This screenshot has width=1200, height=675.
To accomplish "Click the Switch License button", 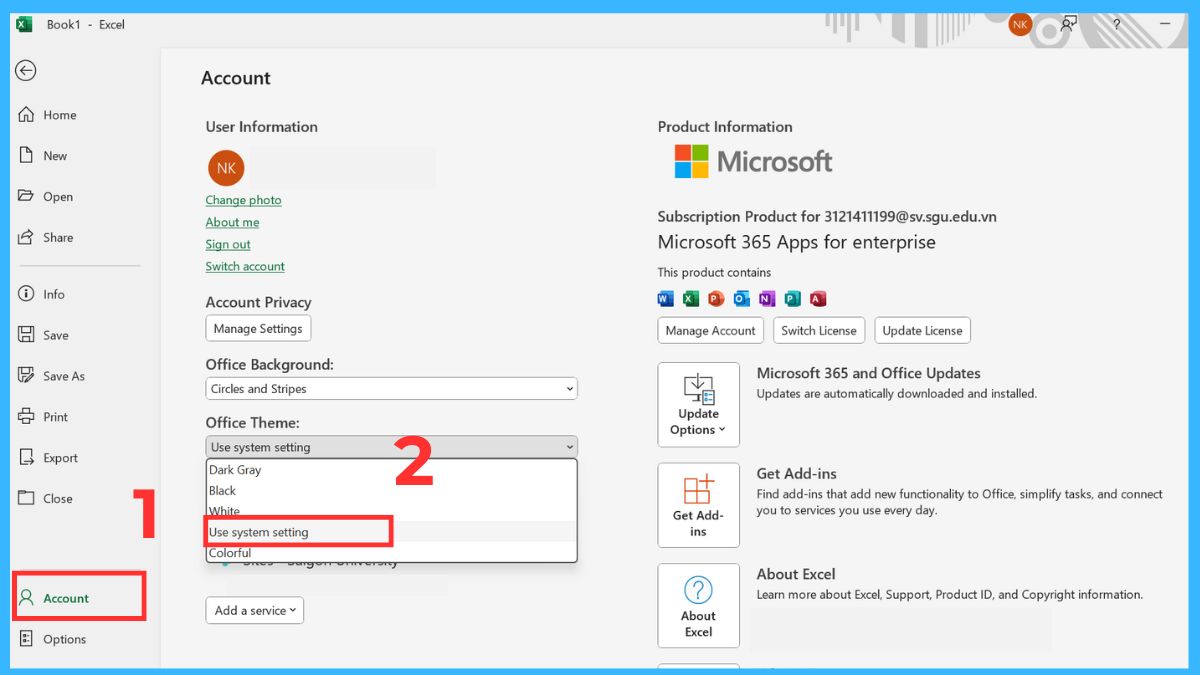I will coord(819,330).
